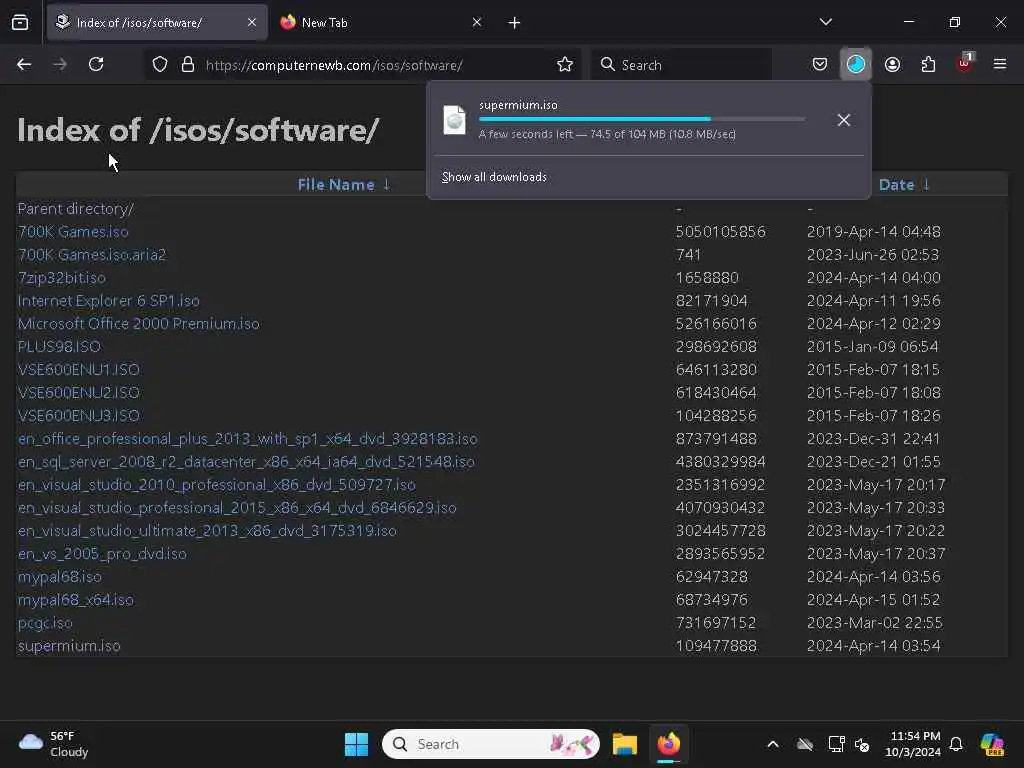Open the Firefox account menu icon
Image resolution: width=1024 pixels, height=768 pixels.
892,64
